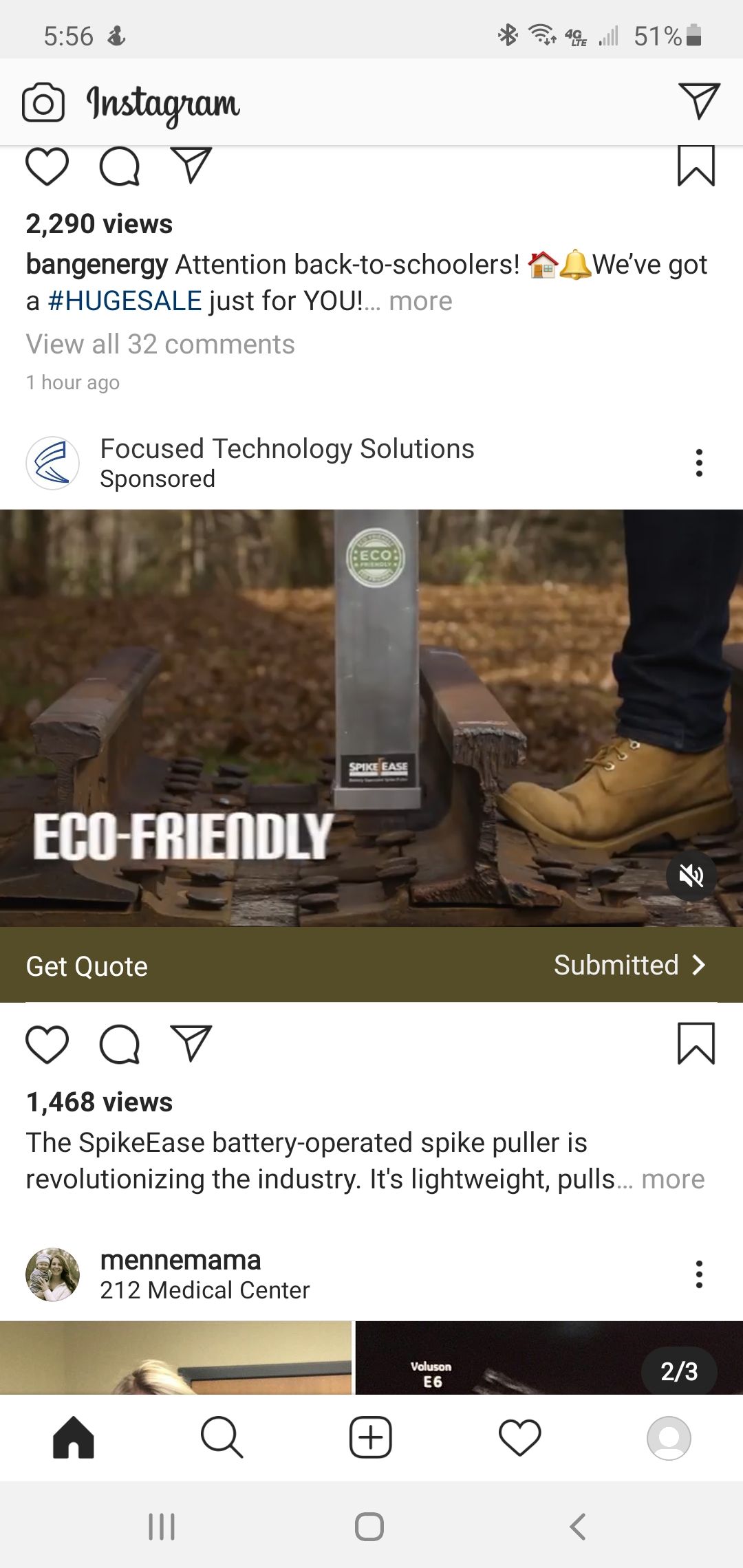Expand bangenergy caption with more
Viewport: 743px width, 1568px height.
coord(420,301)
